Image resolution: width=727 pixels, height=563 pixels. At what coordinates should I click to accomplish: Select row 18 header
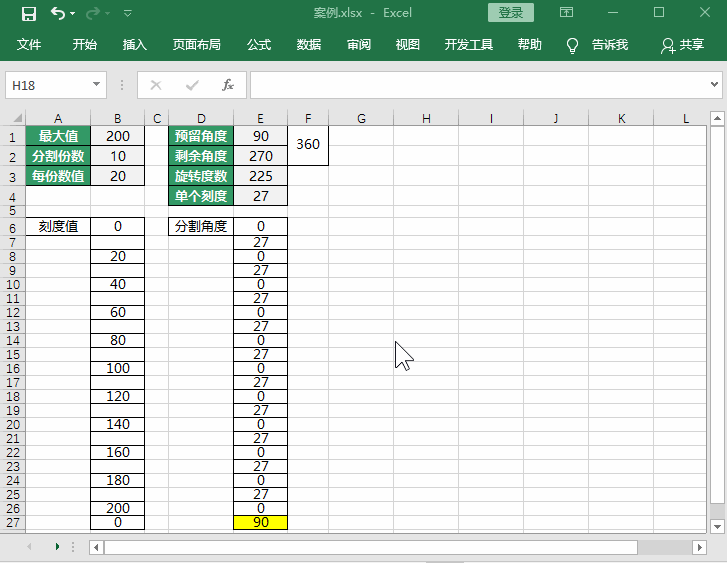click(13, 397)
